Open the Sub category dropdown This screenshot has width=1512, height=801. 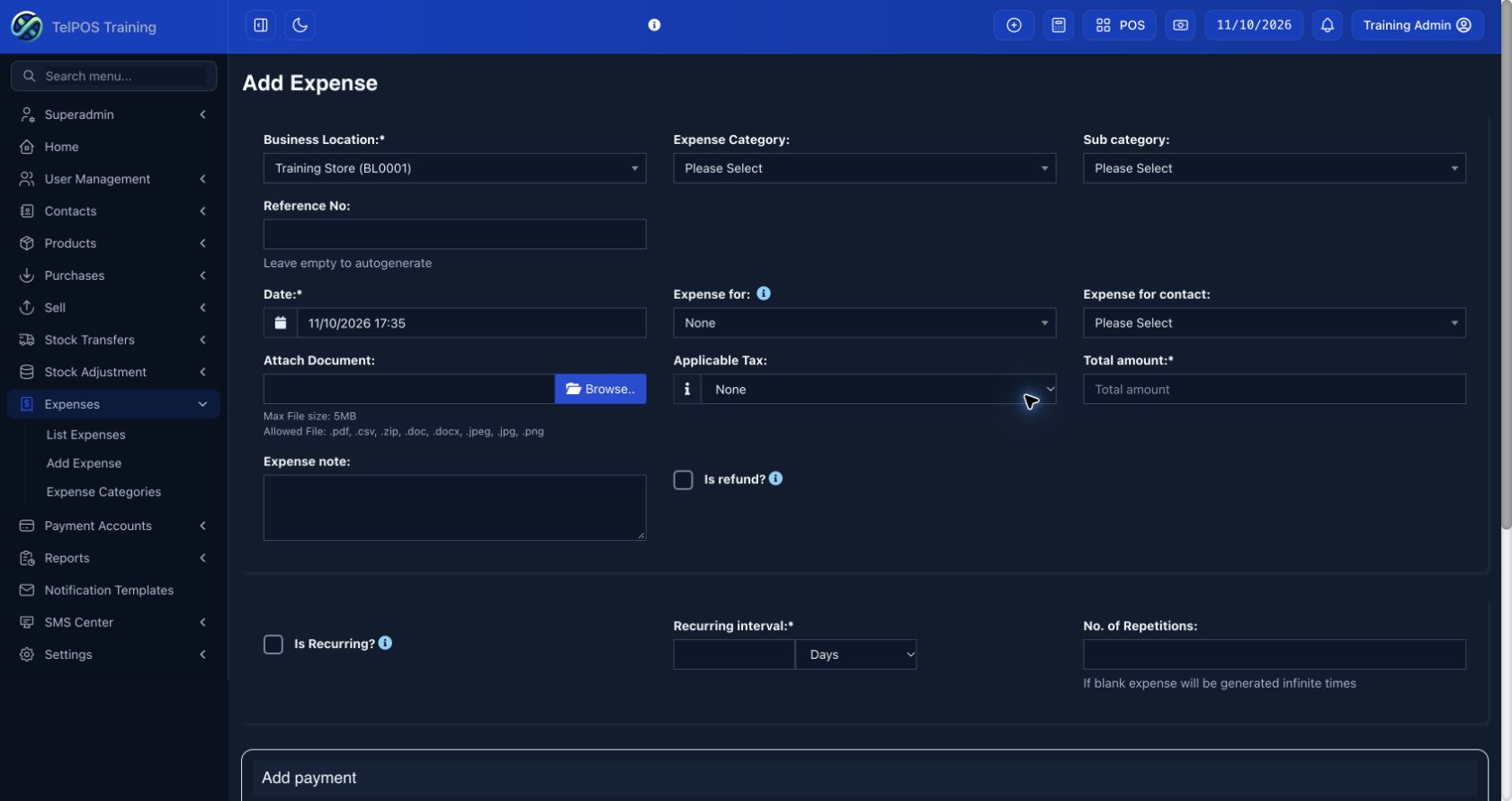pyautogui.click(x=1275, y=168)
